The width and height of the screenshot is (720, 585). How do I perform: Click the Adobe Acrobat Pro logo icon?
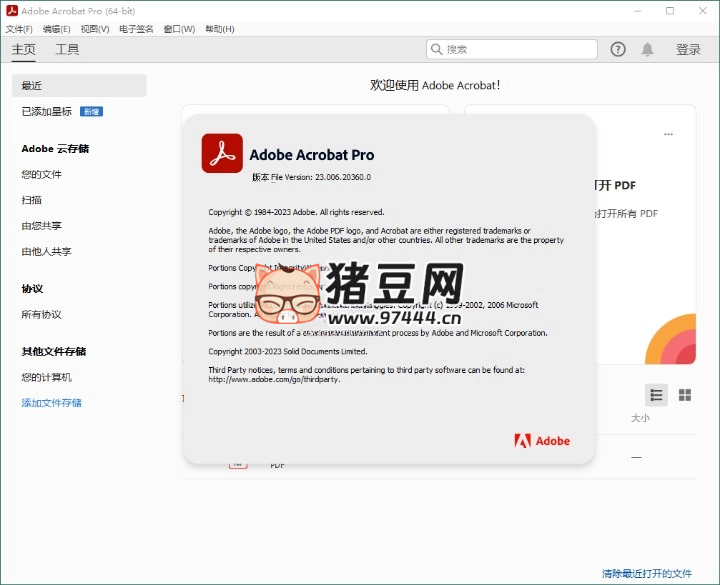point(222,154)
